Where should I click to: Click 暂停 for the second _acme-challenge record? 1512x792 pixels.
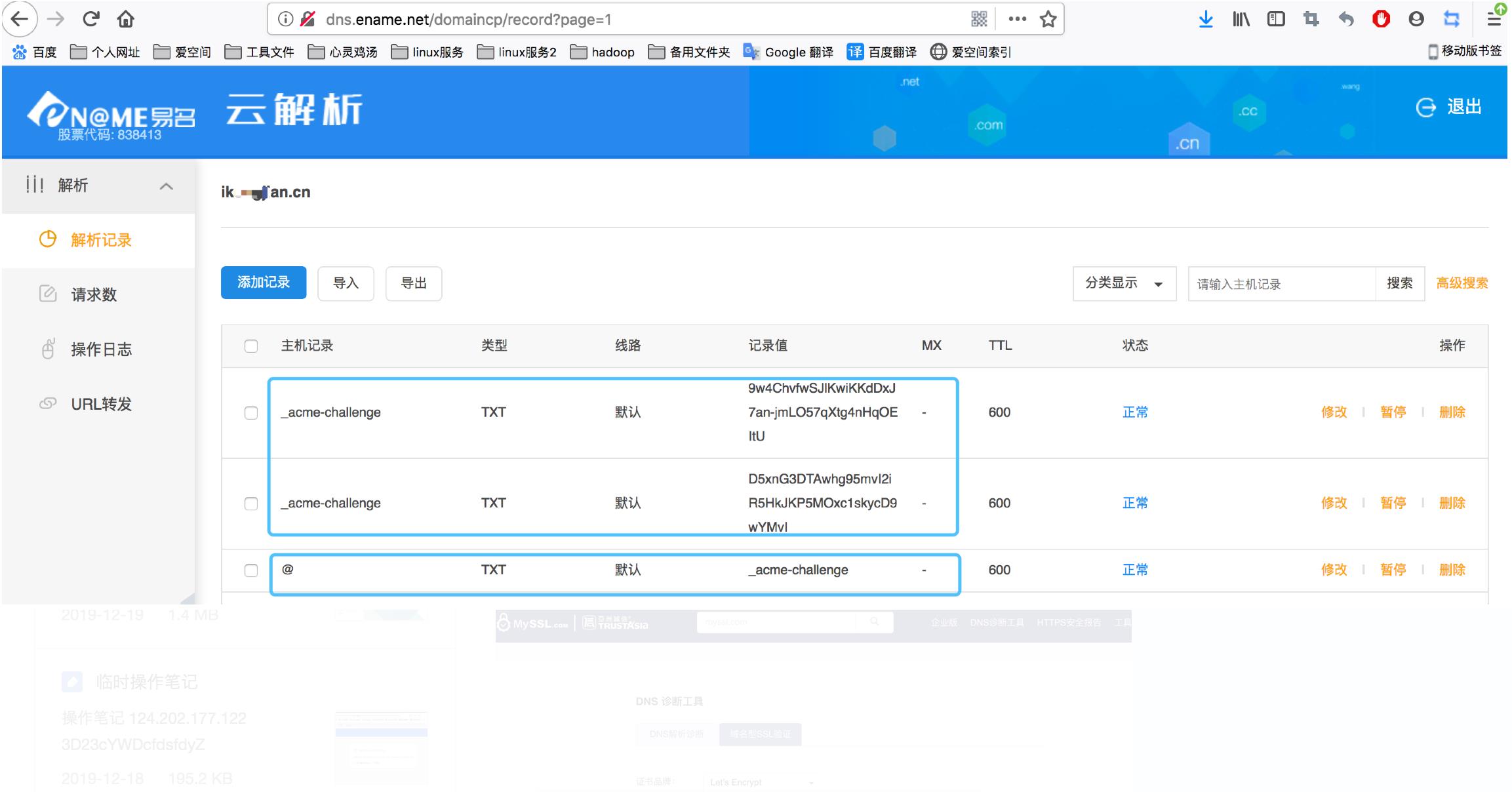point(1393,503)
